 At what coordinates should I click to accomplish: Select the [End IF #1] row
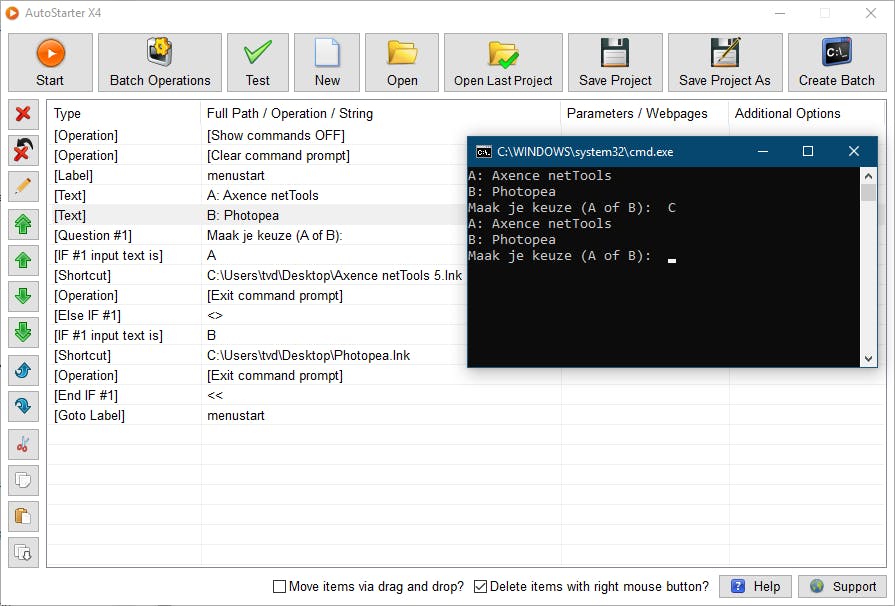click(466, 395)
